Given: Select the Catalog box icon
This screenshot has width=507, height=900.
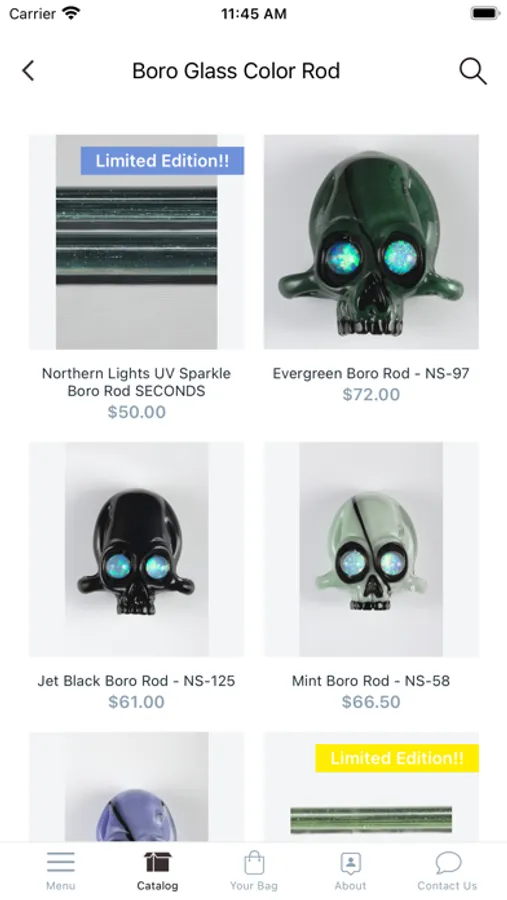Looking at the screenshot, I should click(157, 862).
